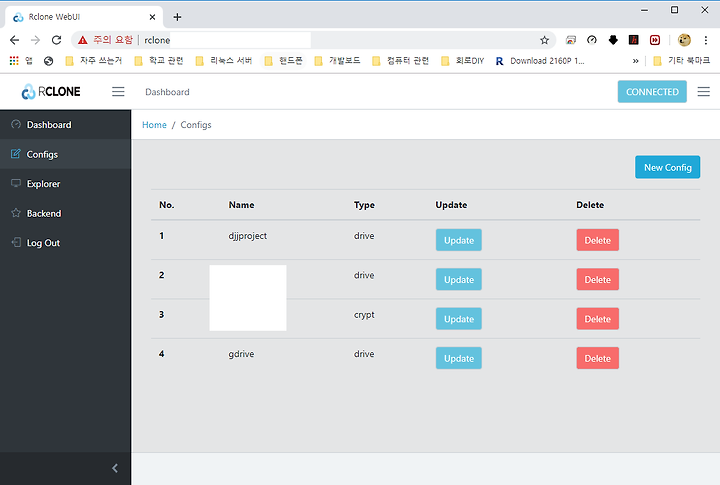Select Explorer in the sidebar menu
The height and width of the screenshot is (485, 720).
[x=65, y=183]
